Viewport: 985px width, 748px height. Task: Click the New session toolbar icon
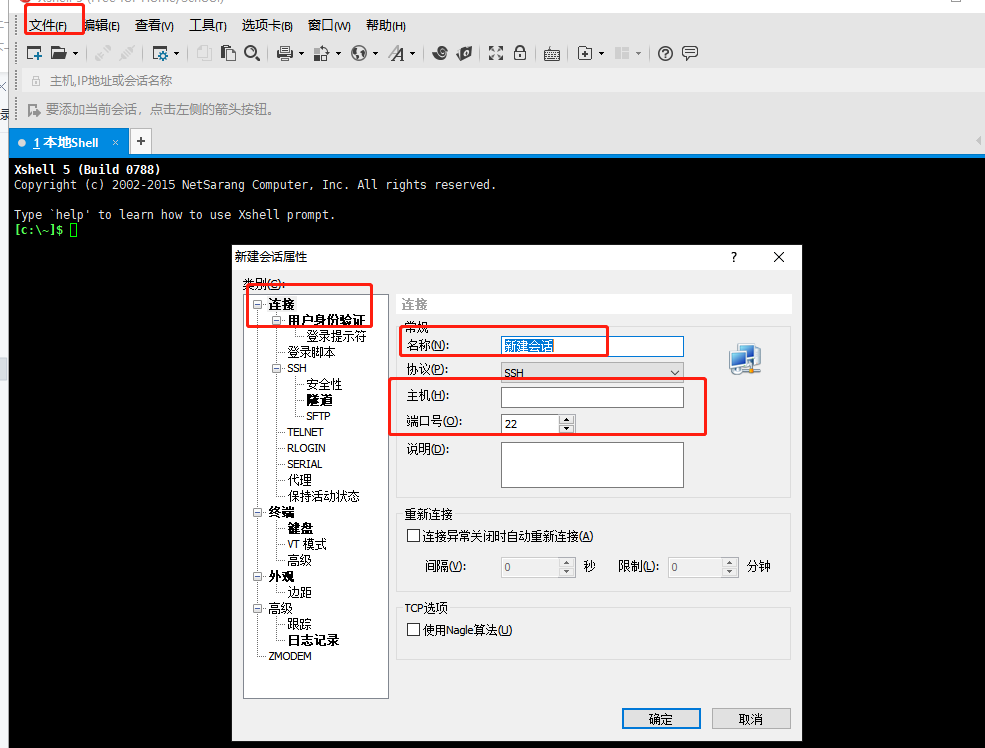(34, 53)
